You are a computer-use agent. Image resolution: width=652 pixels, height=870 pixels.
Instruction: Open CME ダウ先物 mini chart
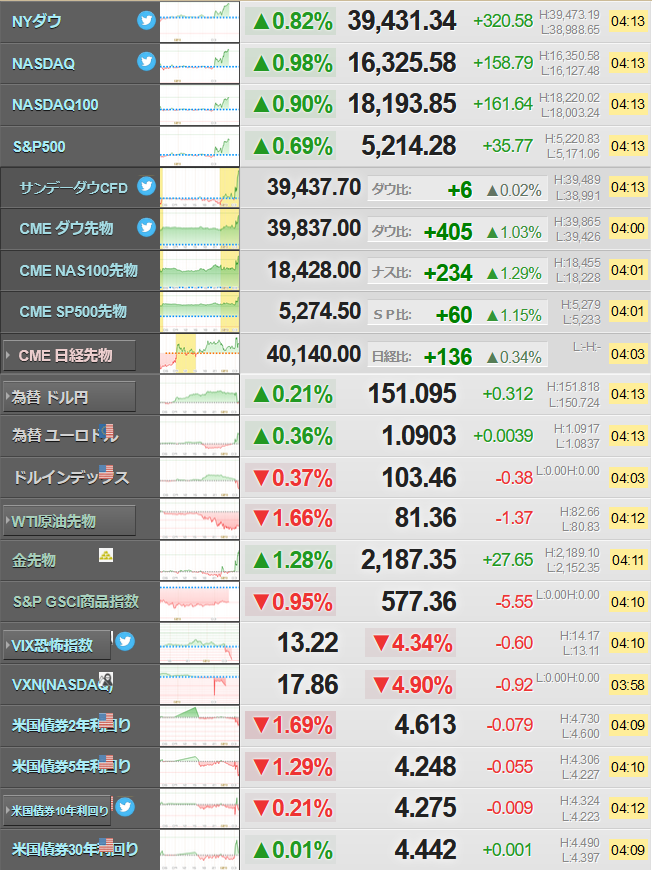(x=200, y=229)
